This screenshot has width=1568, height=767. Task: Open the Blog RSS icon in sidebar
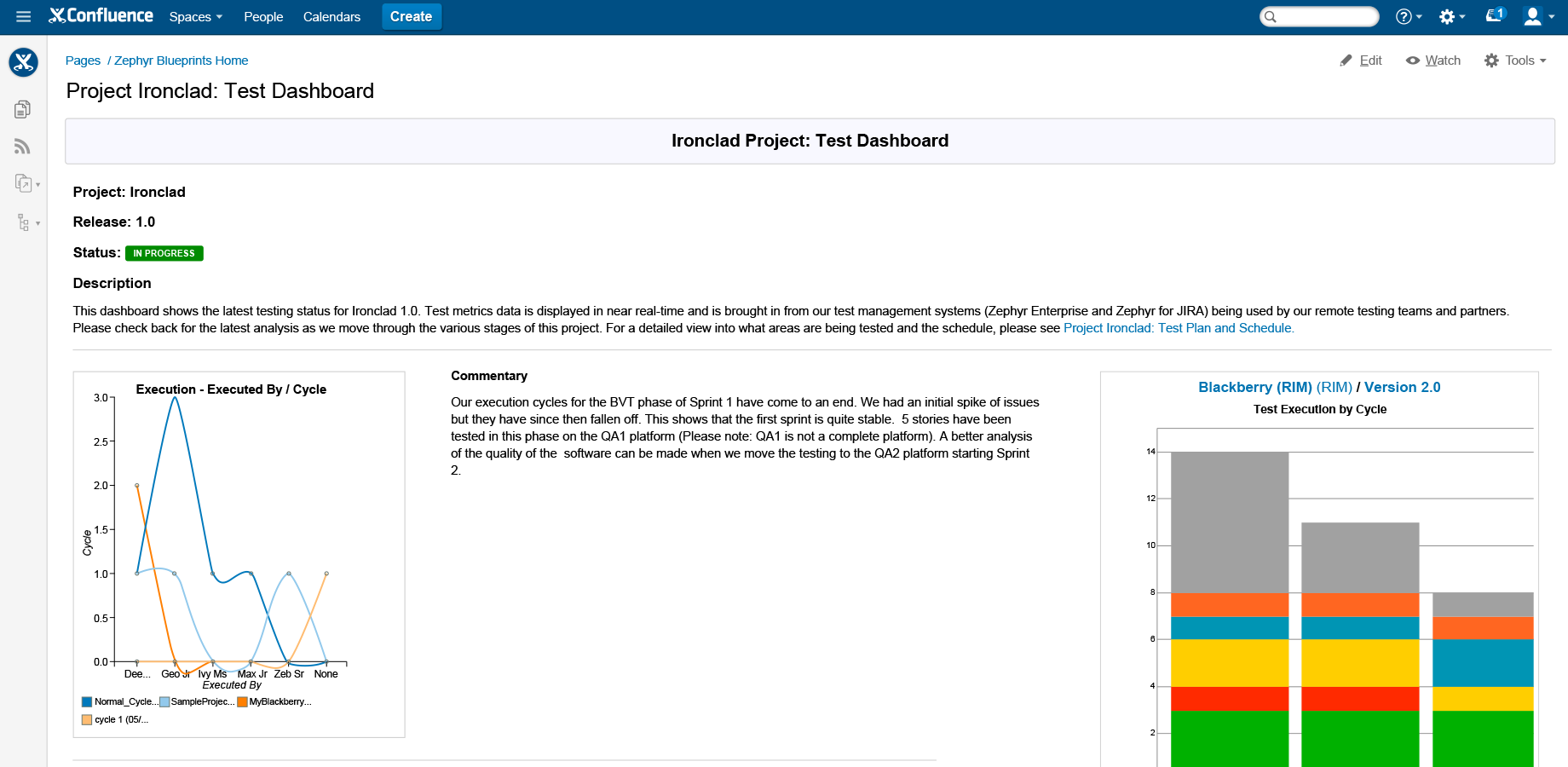tap(23, 147)
